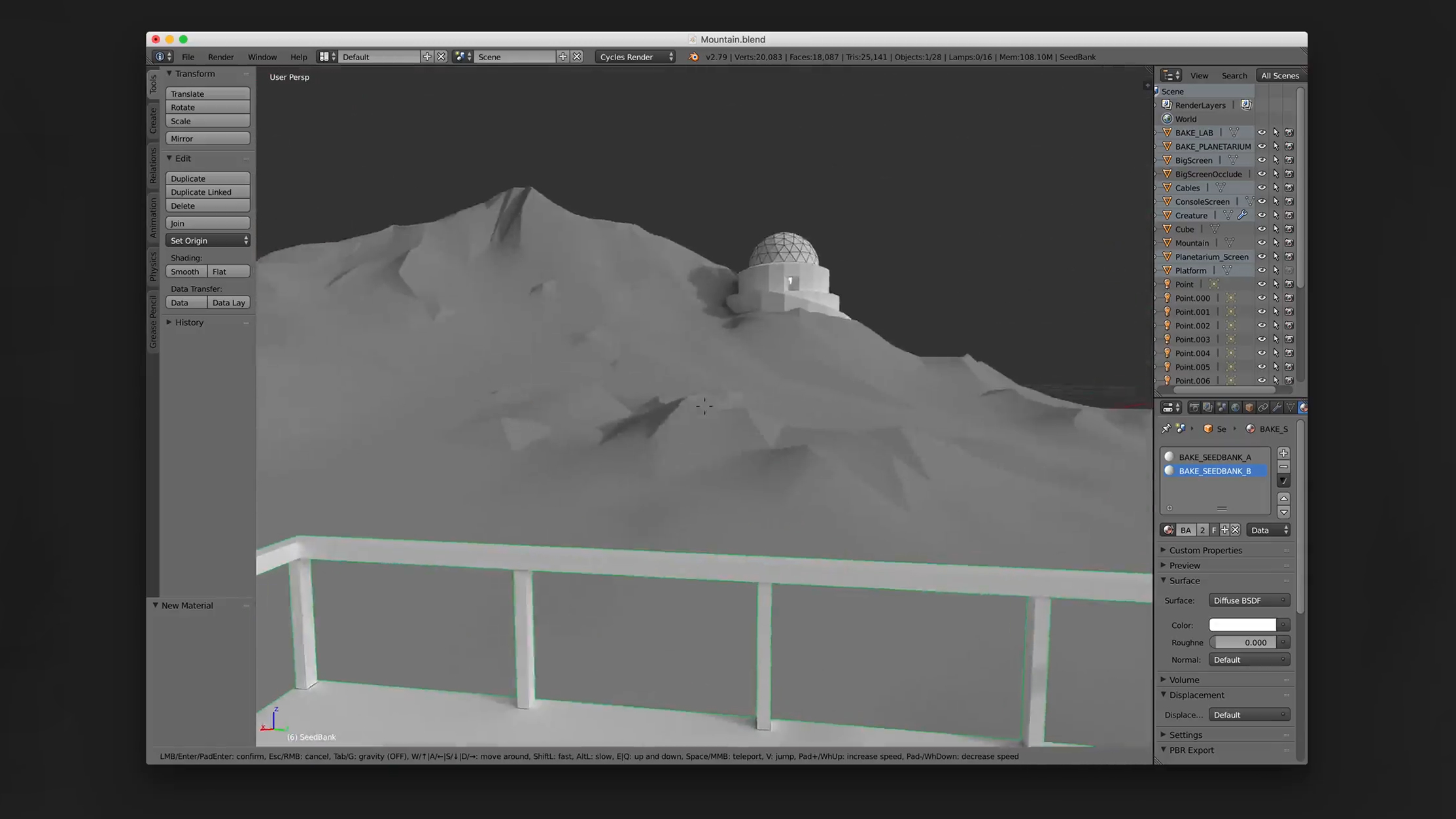Hide the Mountain object via eye icon
Viewport: 1456px width, 819px height.
click(x=1261, y=243)
